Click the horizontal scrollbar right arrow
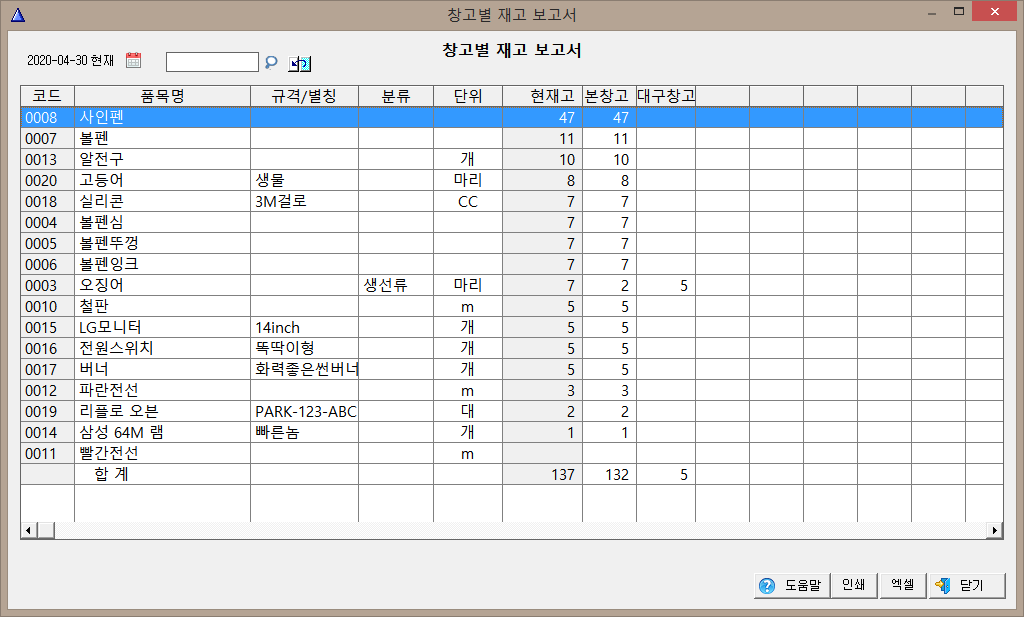 point(995,530)
